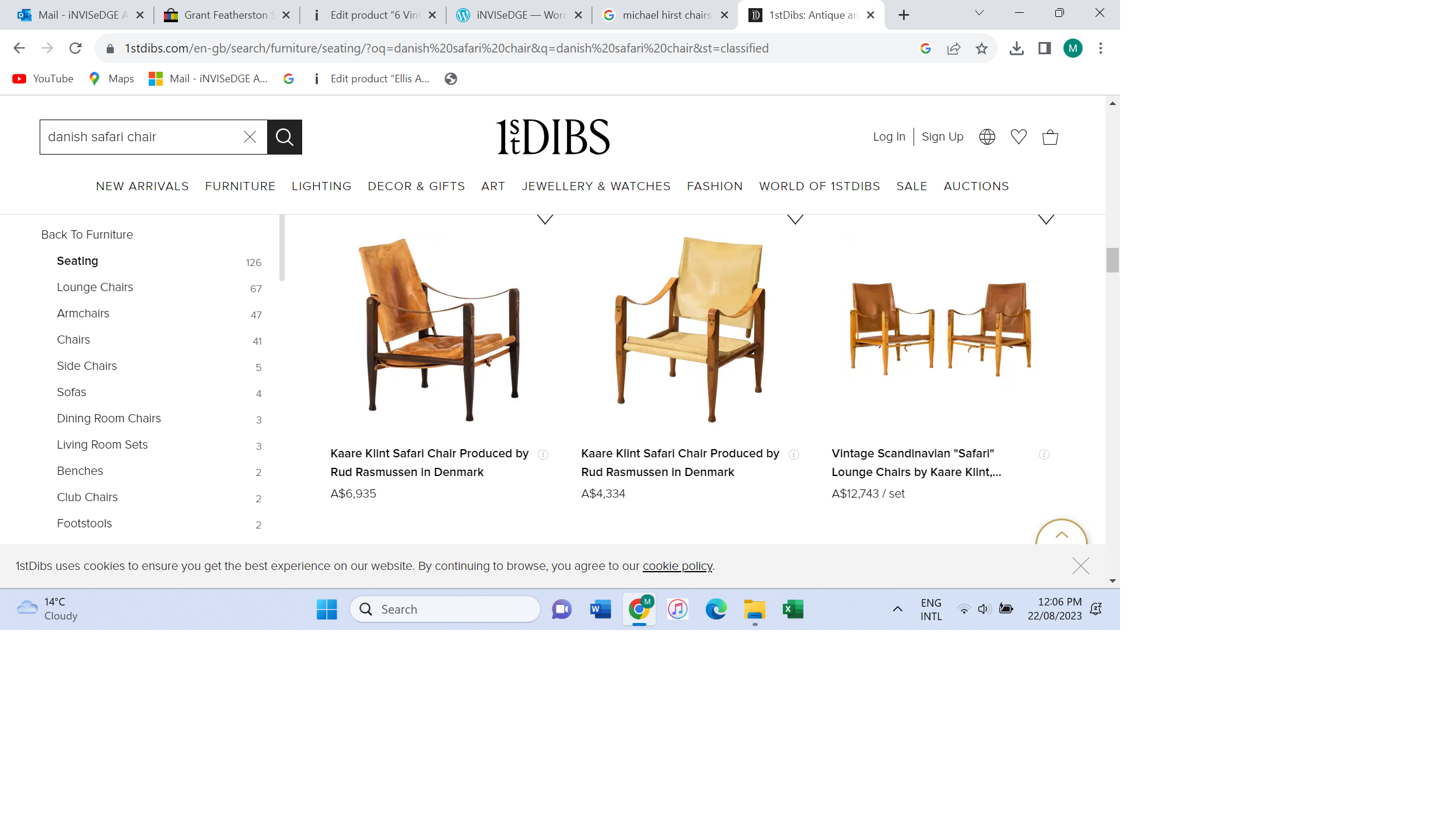Open the globe language/currency selector
1456x819 pixels.
(x=986, y=137)
